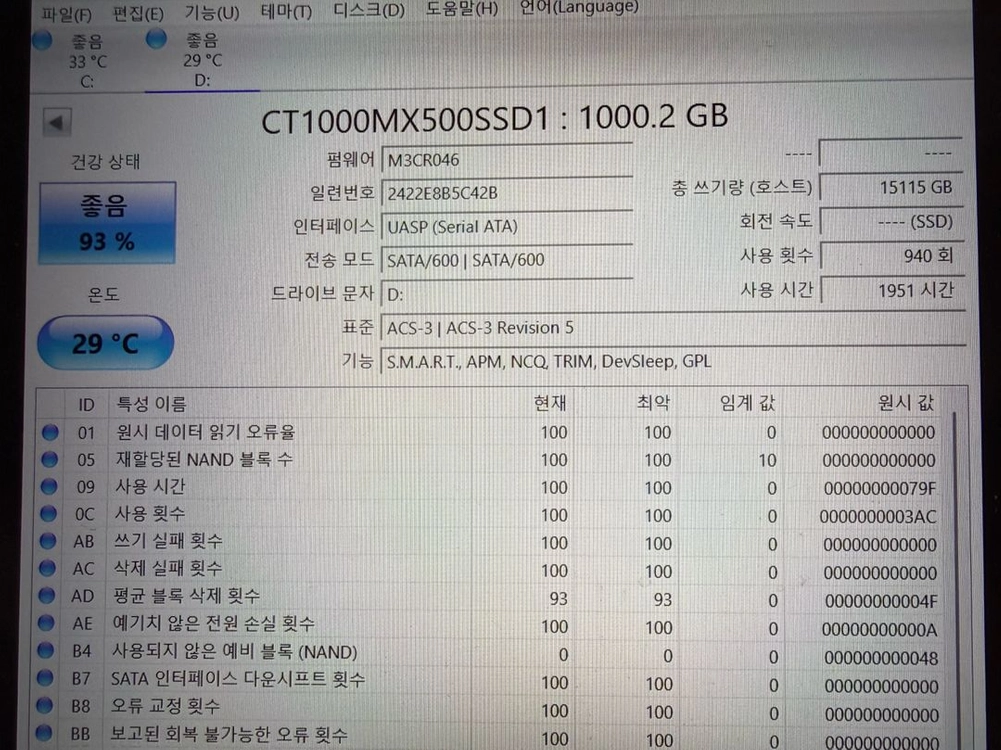The height and width of the screenshot is (750, 1001).
Task: Select the row 삭제 실패 횟수
Action: [x=490, y=569]
